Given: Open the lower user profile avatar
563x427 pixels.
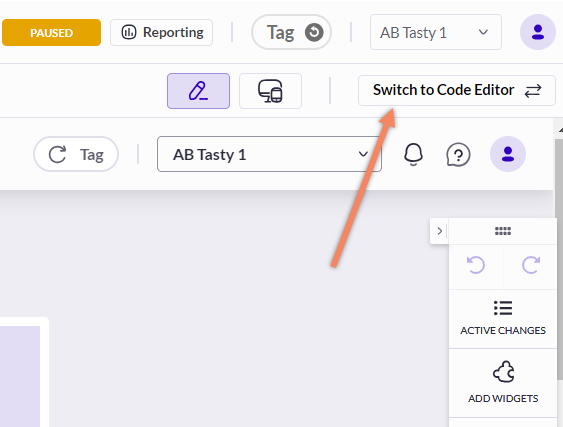Looking at the screenshot, I should pyautogui.click(x=508, y=154).
